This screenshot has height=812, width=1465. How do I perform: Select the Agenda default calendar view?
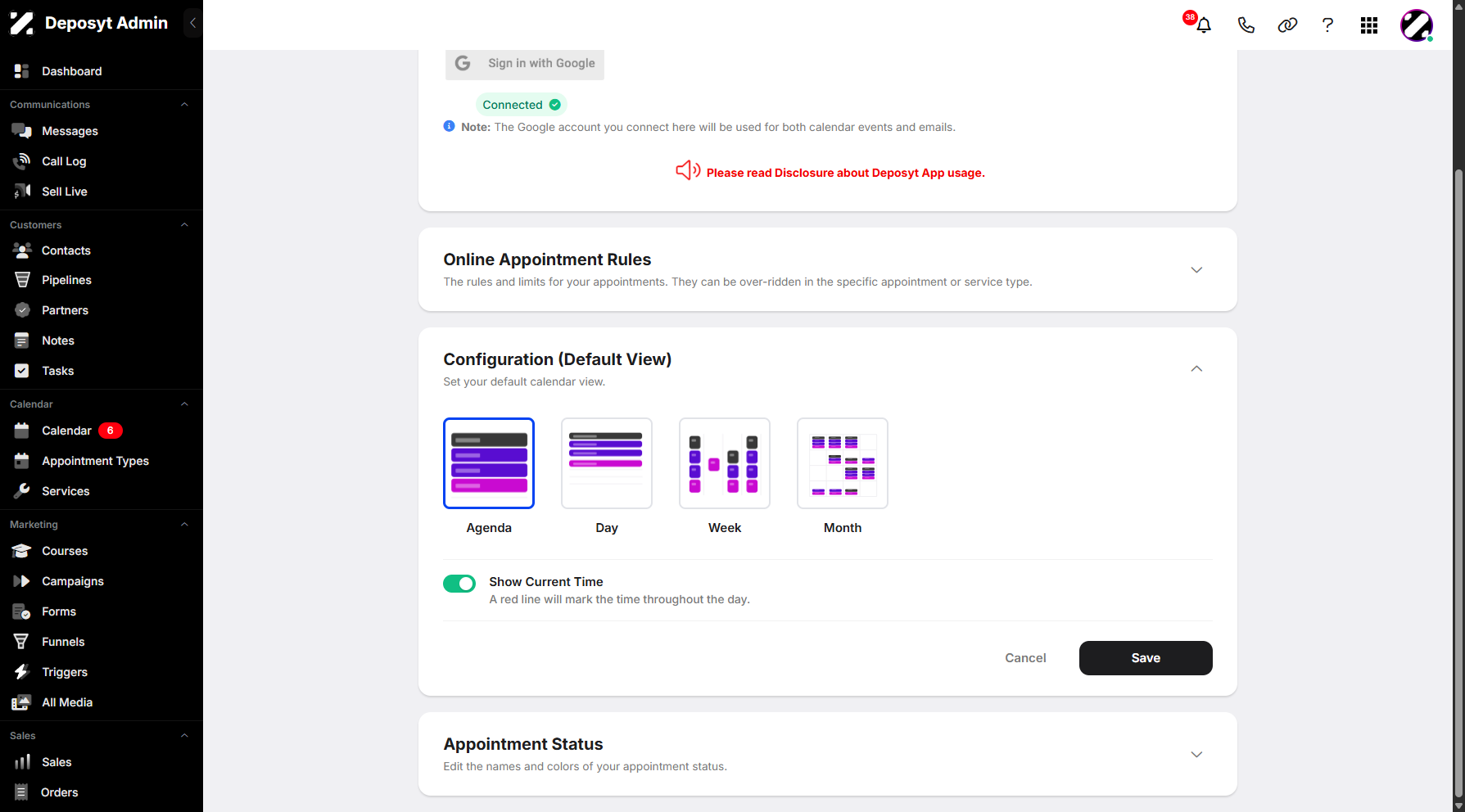[489, 463]
